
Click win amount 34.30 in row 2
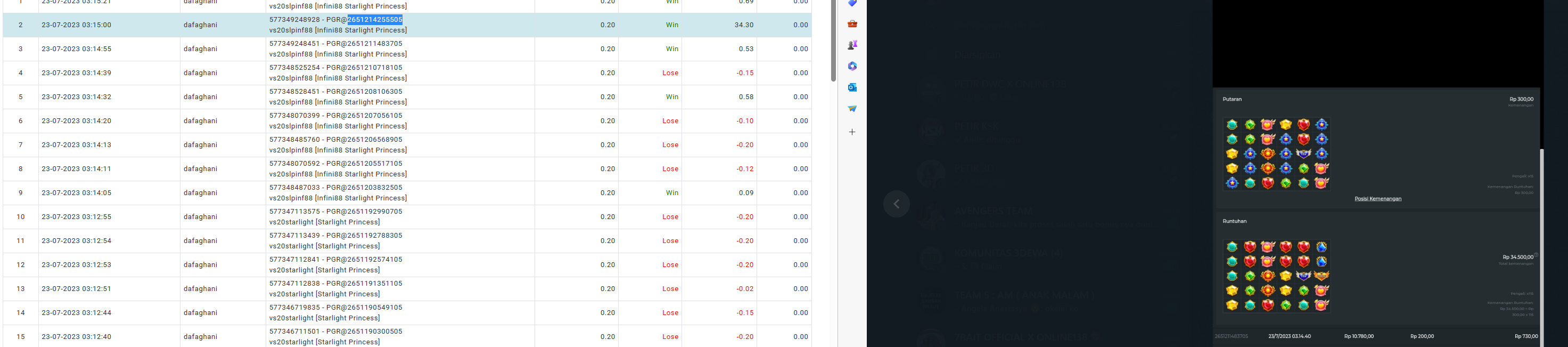(744, 25)
